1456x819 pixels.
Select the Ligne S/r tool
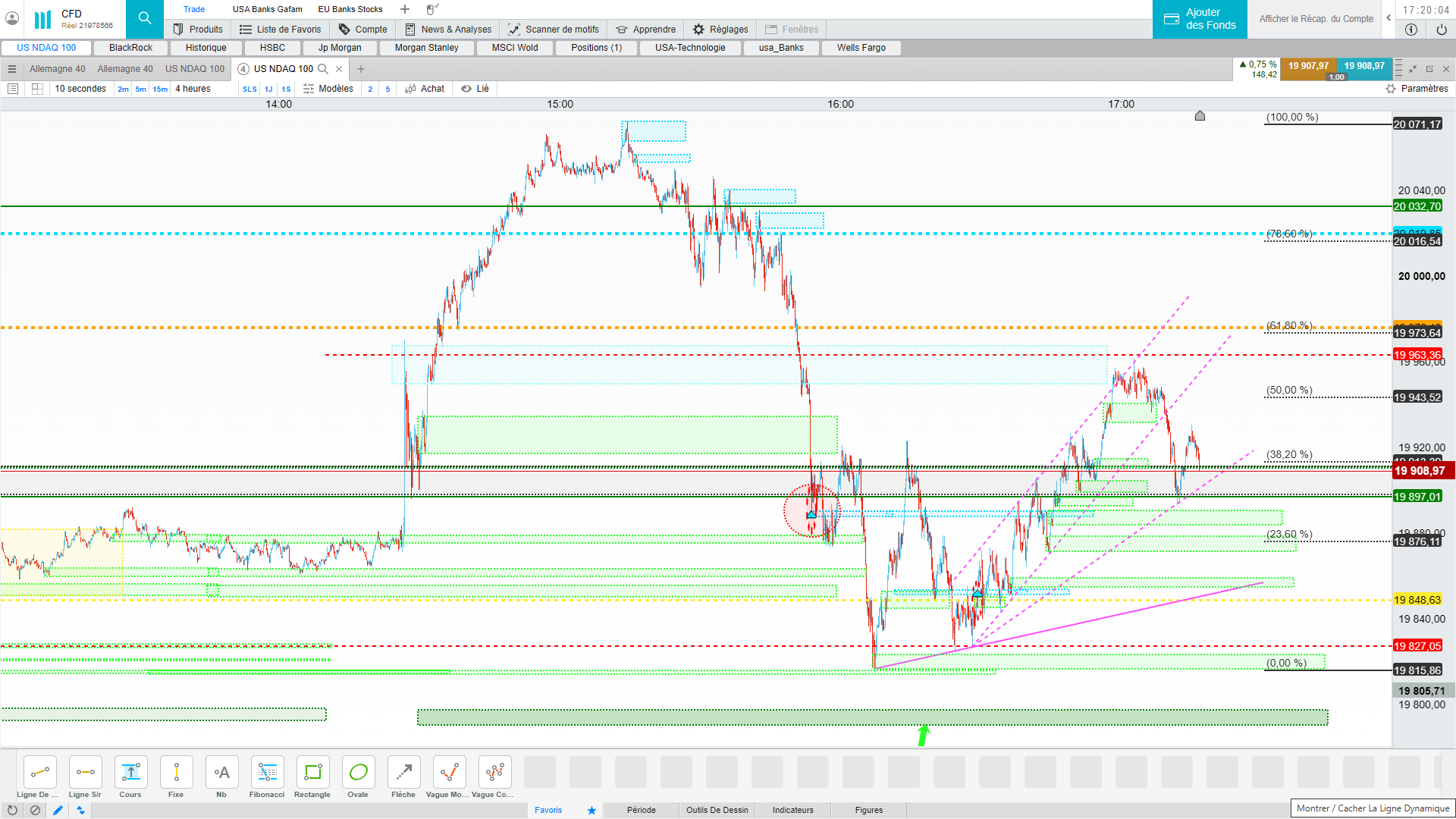(x=85, y=773)
